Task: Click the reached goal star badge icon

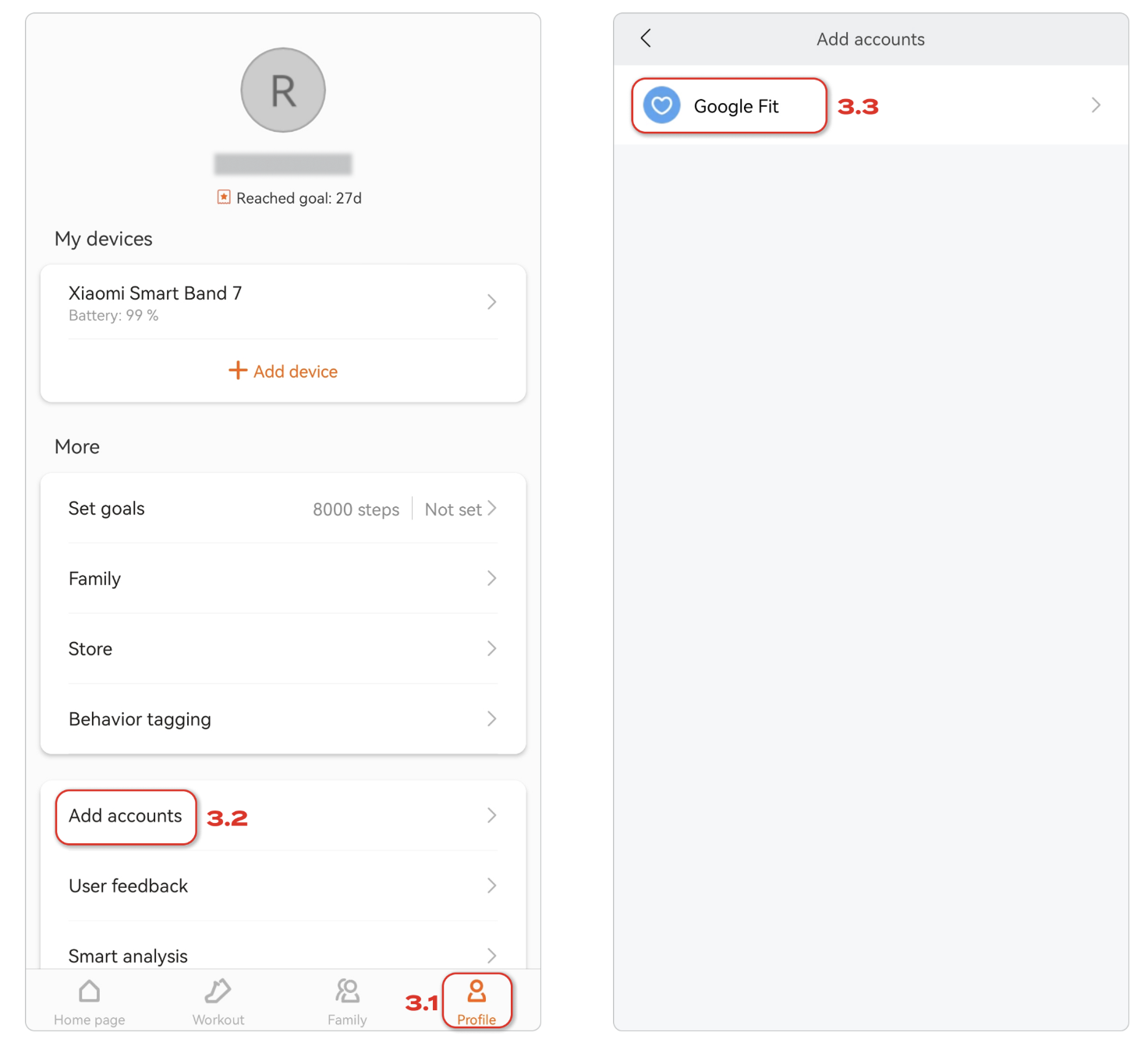Action: pos(224,197)
